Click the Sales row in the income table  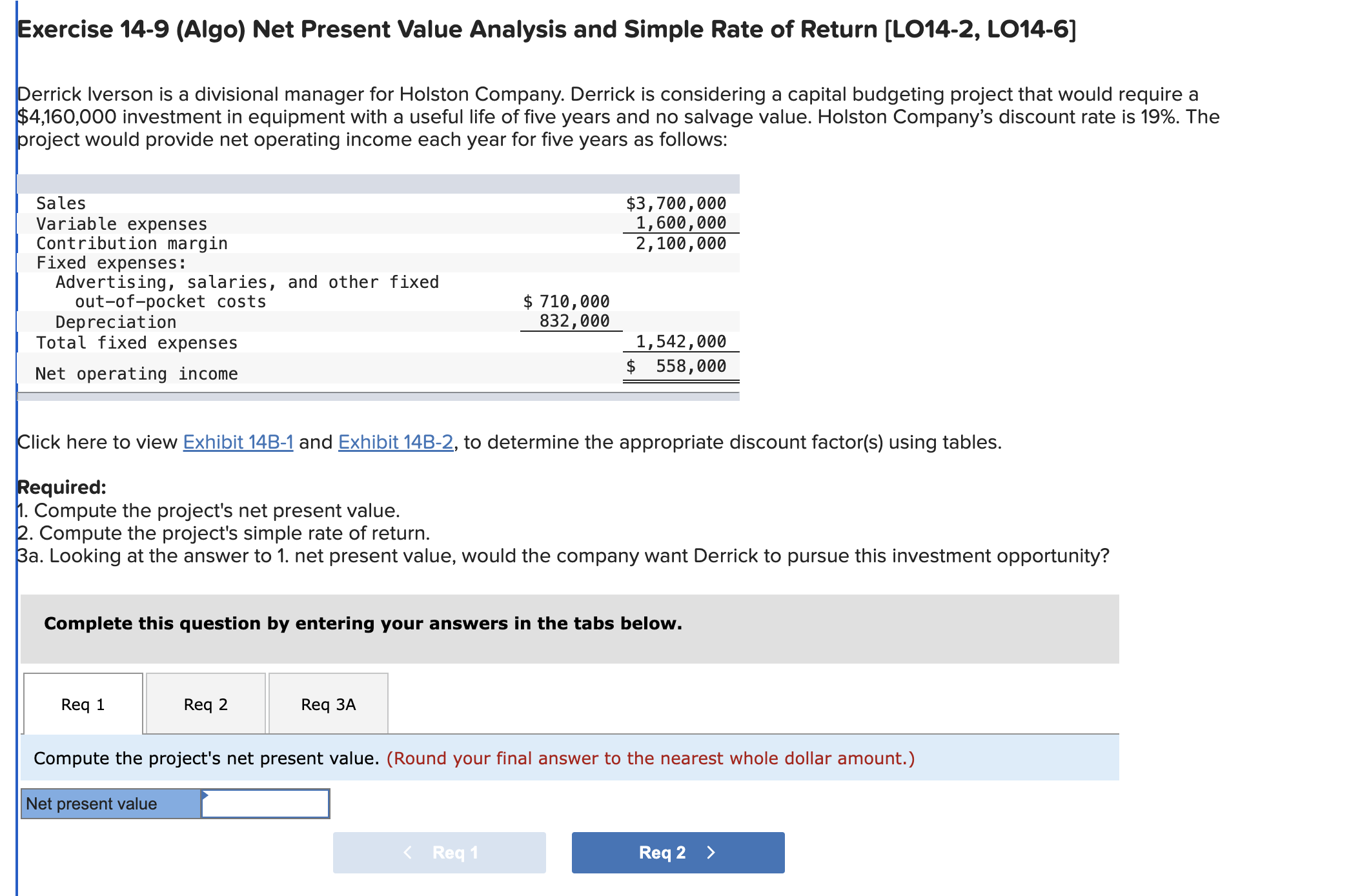[x=60, y=203]
